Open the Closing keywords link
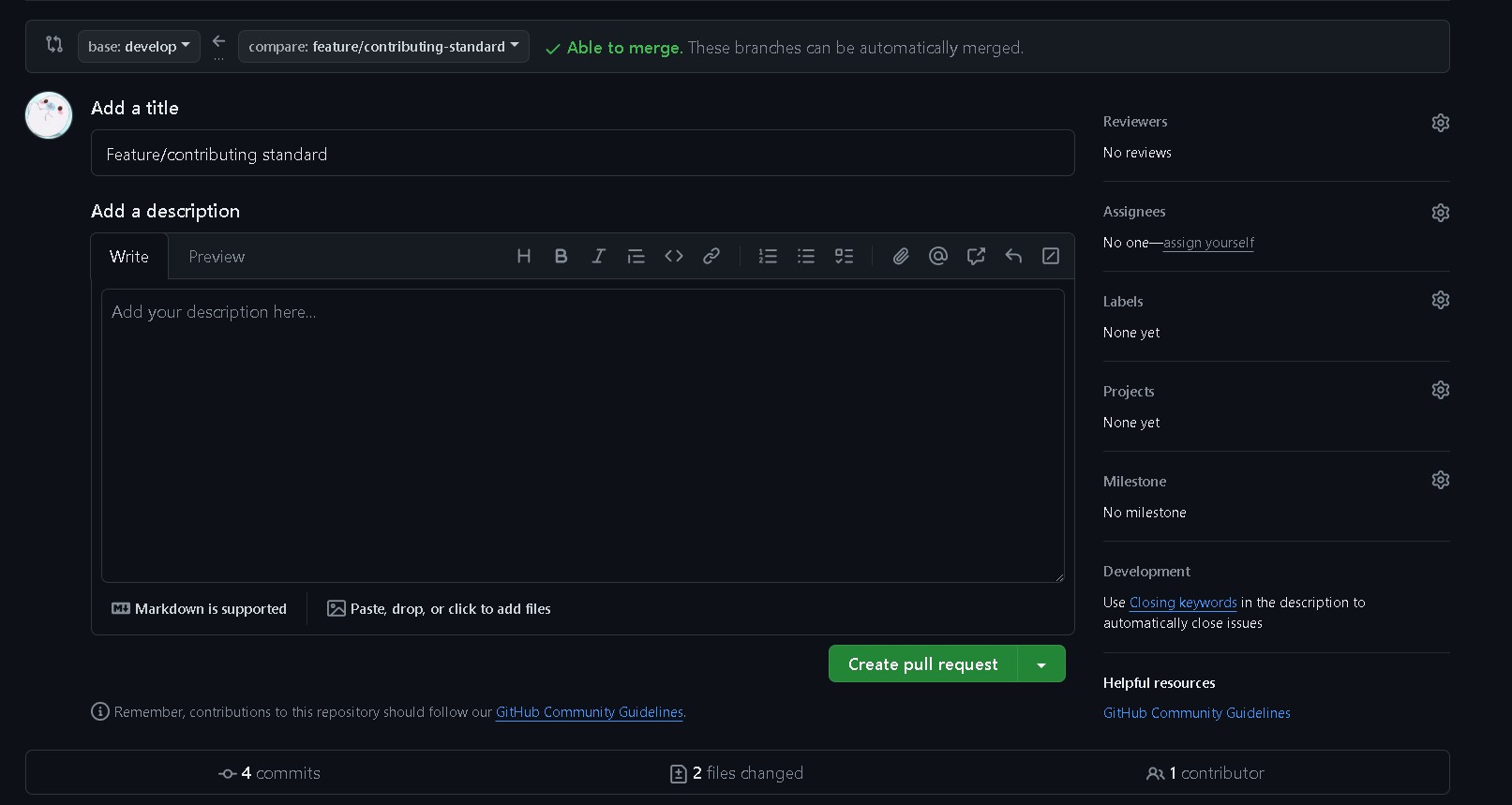Screen dimensions: 1512x805 (1183, 603)
